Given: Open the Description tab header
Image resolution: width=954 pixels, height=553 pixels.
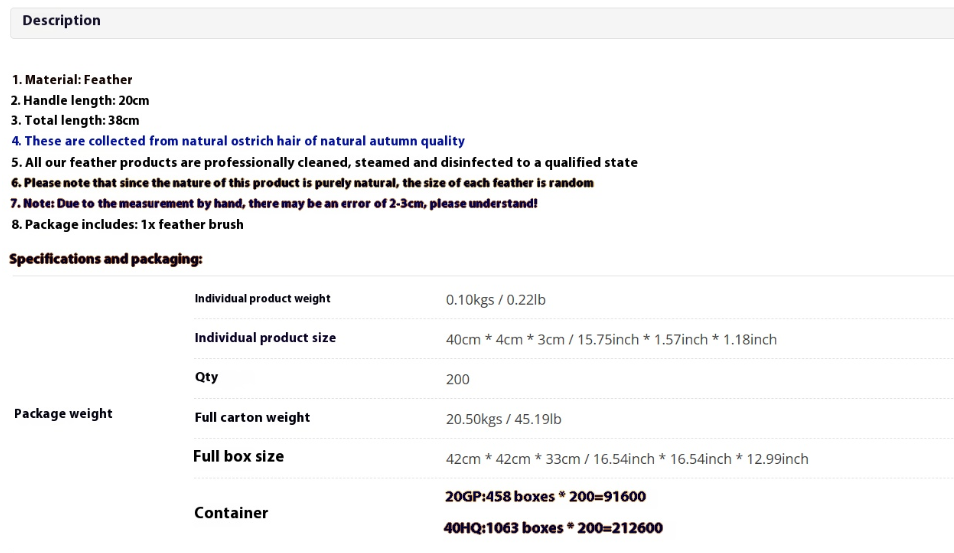Looking at the screenshot, I should pyautogui.click(x=61, y=20).
